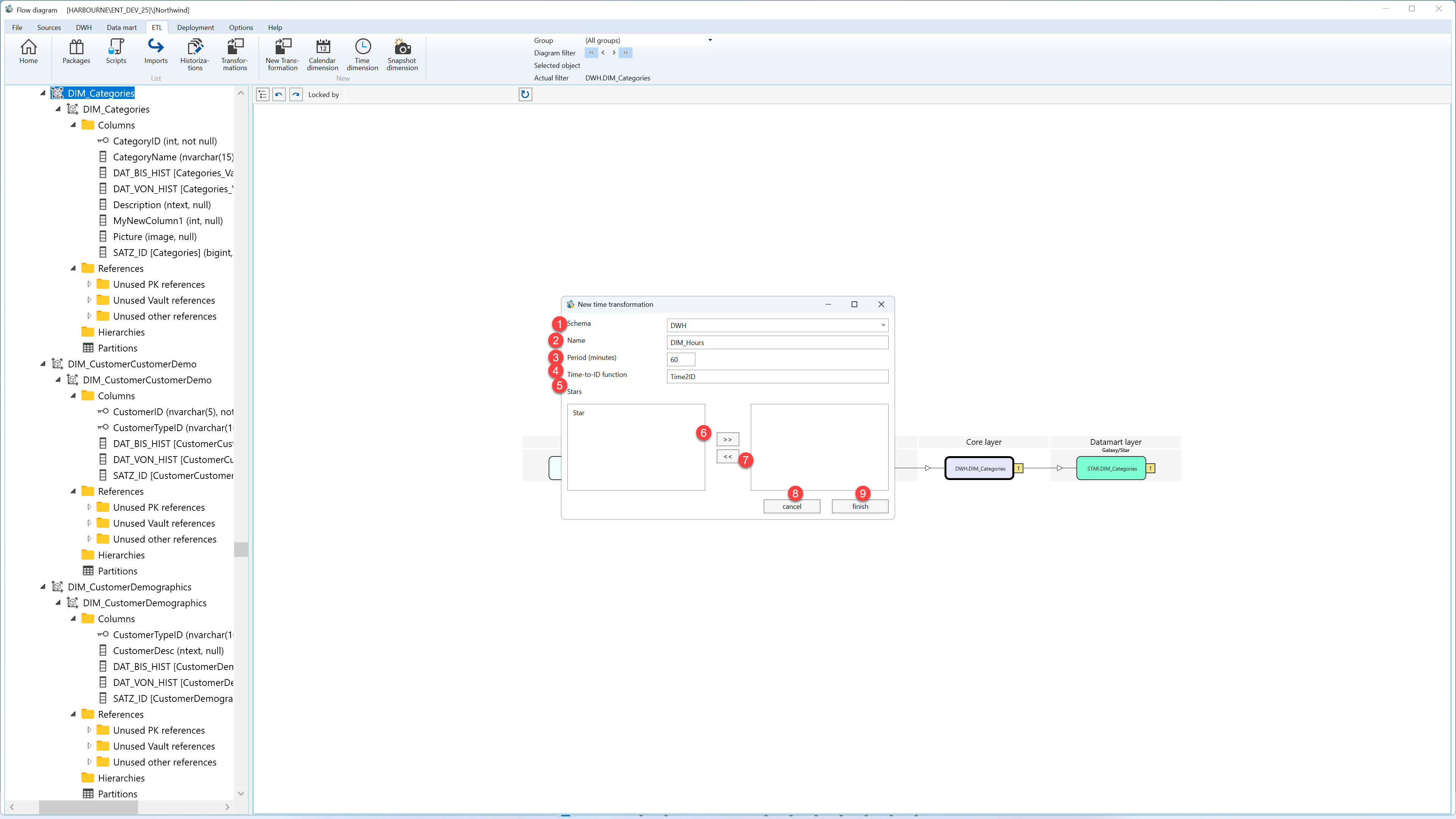
Task: Open the Transformations list
Action: tap(235, 55)
